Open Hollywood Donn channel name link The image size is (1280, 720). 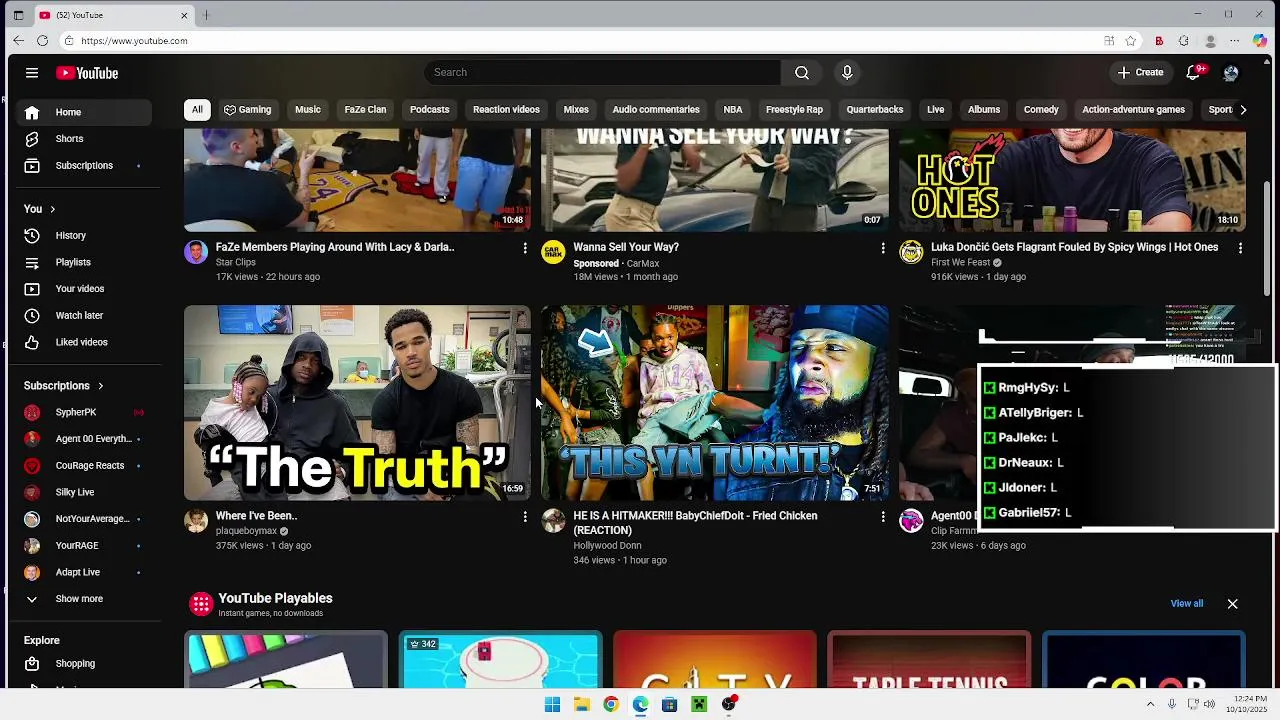click(x=607, y=546)
